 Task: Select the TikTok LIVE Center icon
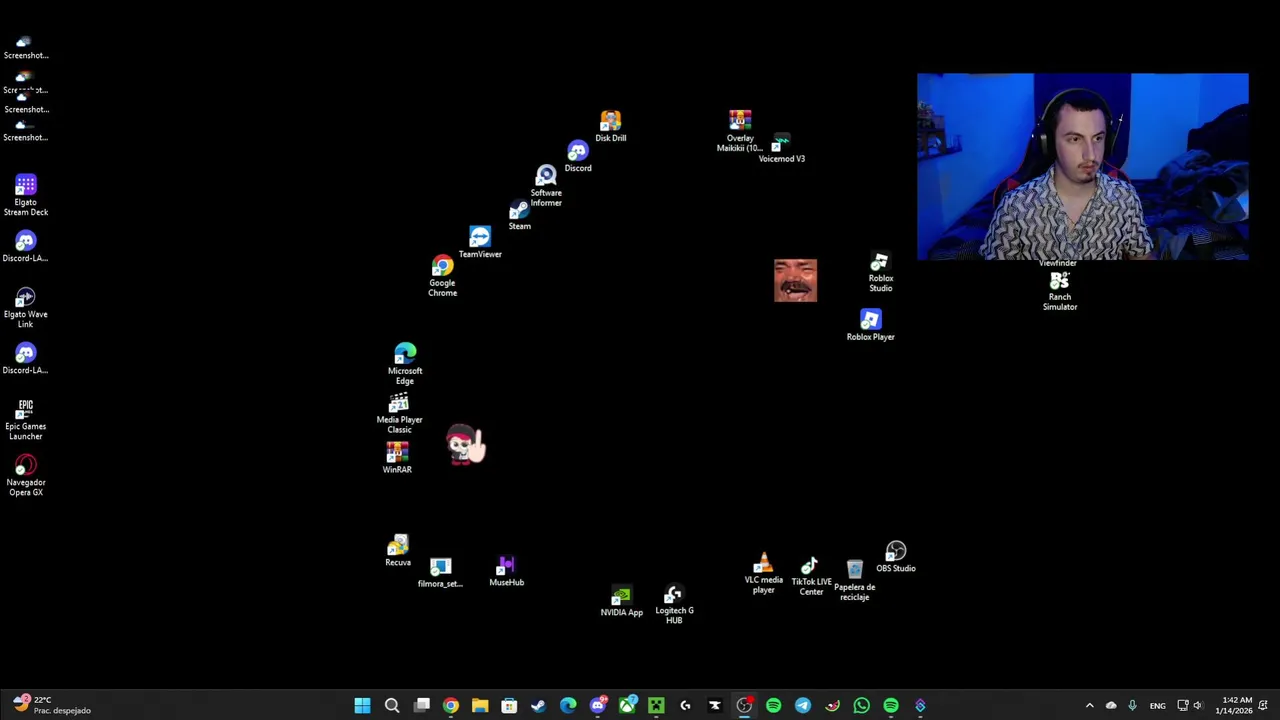point(811,578)
